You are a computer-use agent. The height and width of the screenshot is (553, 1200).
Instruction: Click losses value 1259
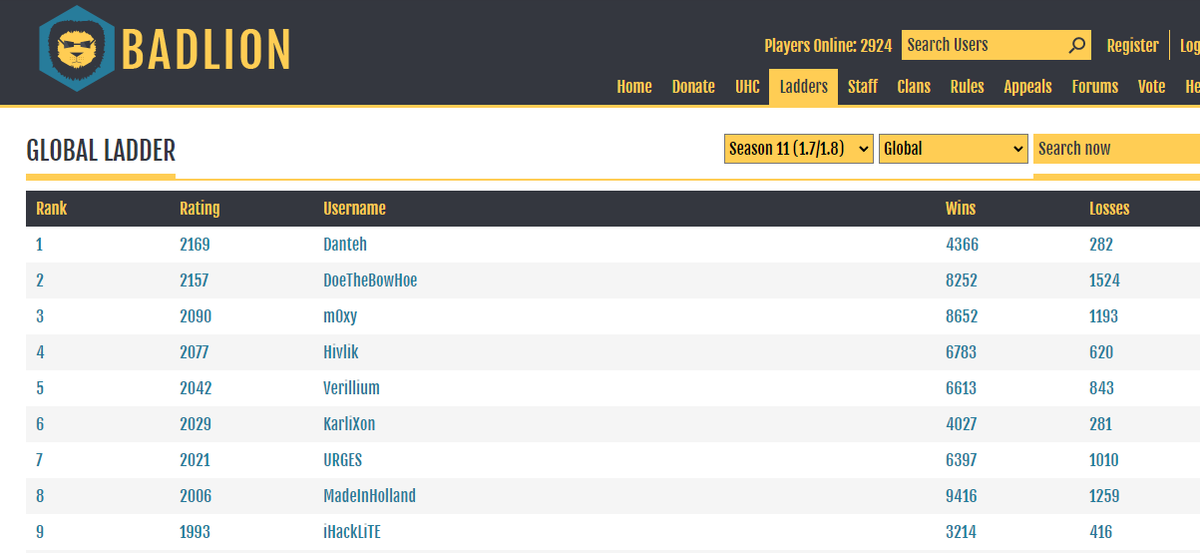[x=1104, y=496]
